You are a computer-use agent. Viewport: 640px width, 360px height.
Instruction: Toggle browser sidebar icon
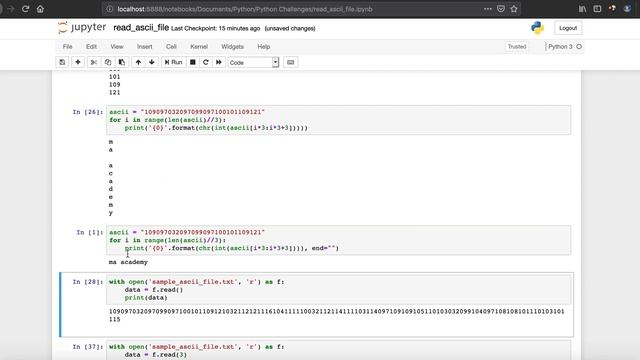[597, 9]
